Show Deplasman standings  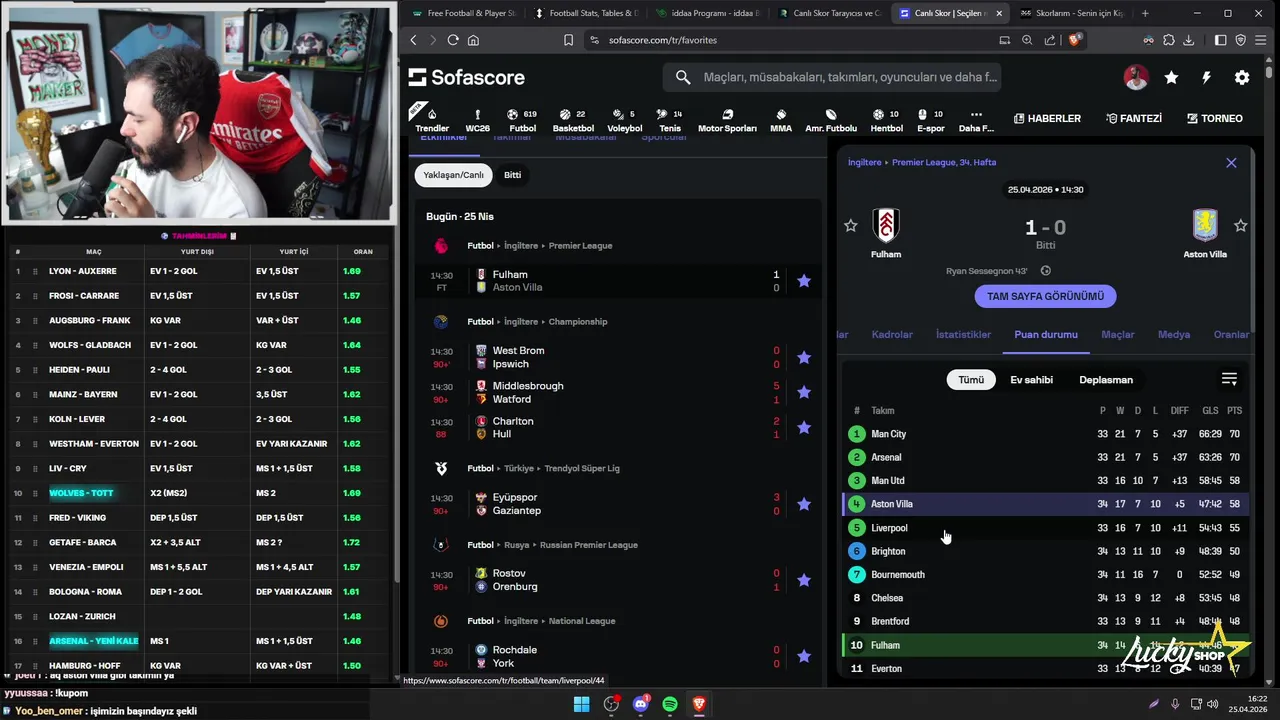pyautogui.click(x=1106, y=380)
